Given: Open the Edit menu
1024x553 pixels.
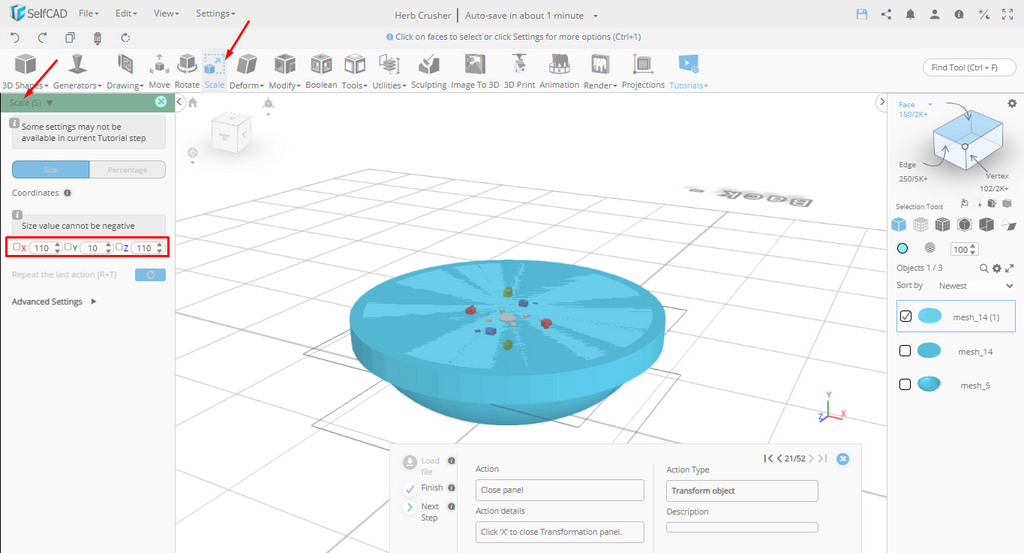Looking at the screenshot, I should click(126, 13).
